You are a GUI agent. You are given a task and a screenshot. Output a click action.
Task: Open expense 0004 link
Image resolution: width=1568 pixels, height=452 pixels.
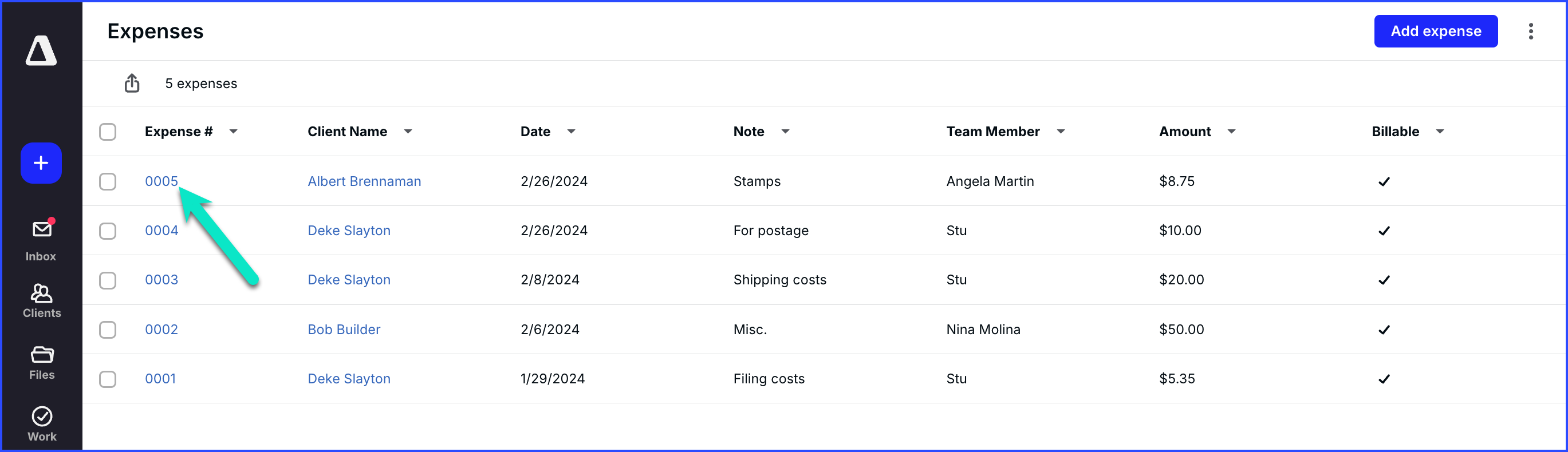(161, 231)
